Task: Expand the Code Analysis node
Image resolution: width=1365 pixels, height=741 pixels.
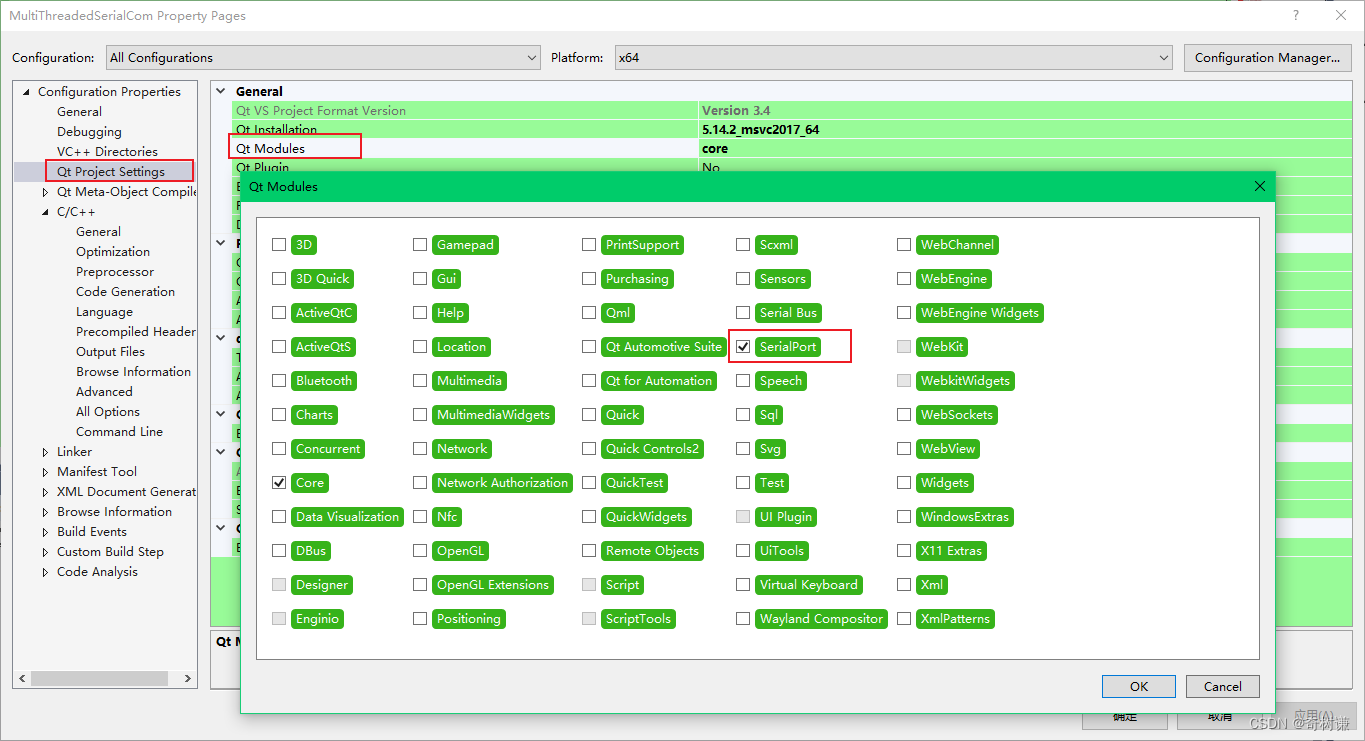Action: [45, 572]
